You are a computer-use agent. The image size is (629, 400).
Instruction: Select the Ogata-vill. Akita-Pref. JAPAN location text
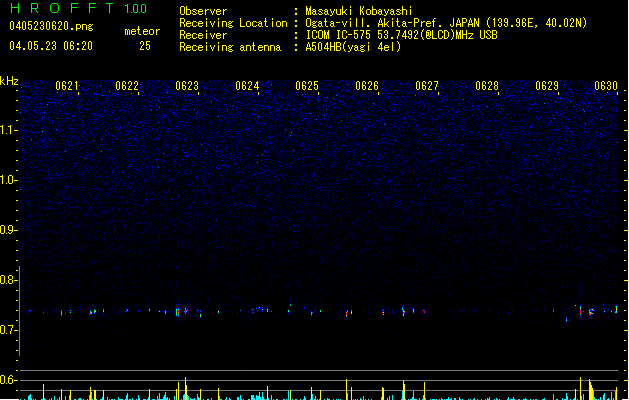point(446,23)
